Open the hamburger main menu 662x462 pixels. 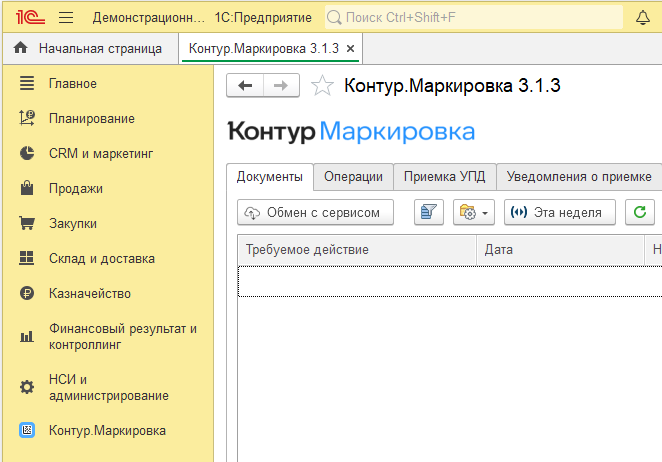tap(66, 17)
